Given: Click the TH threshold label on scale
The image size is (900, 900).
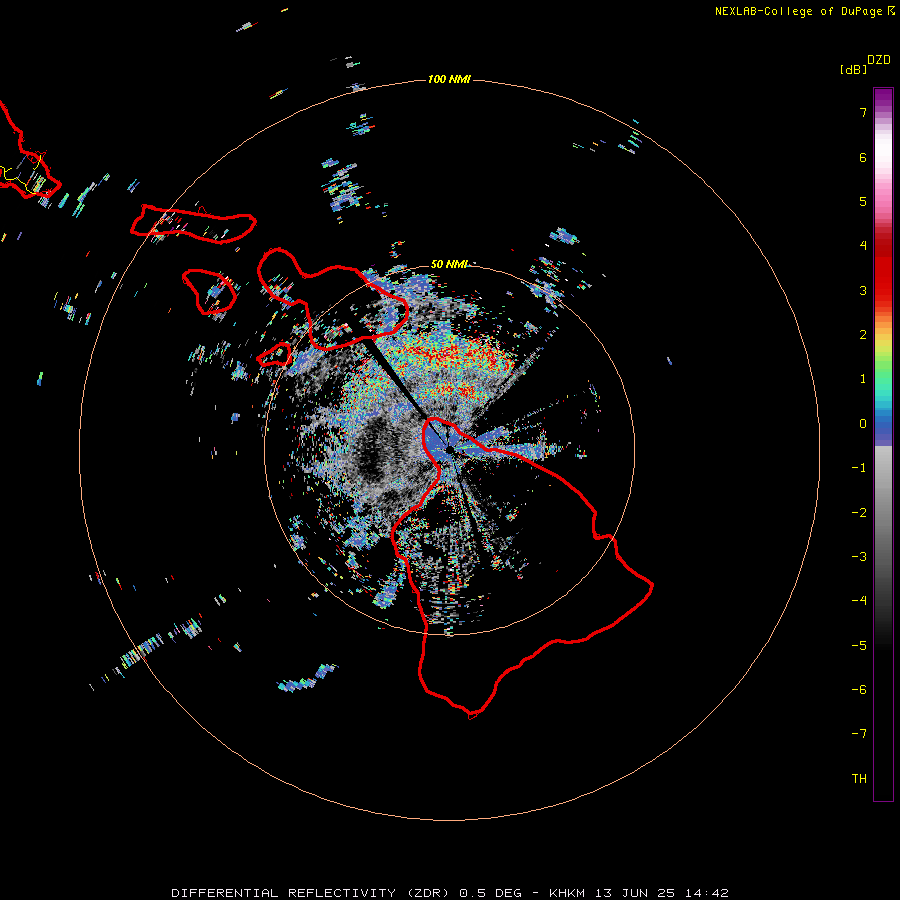Looking at the screenshot, I should coord(859,779).
